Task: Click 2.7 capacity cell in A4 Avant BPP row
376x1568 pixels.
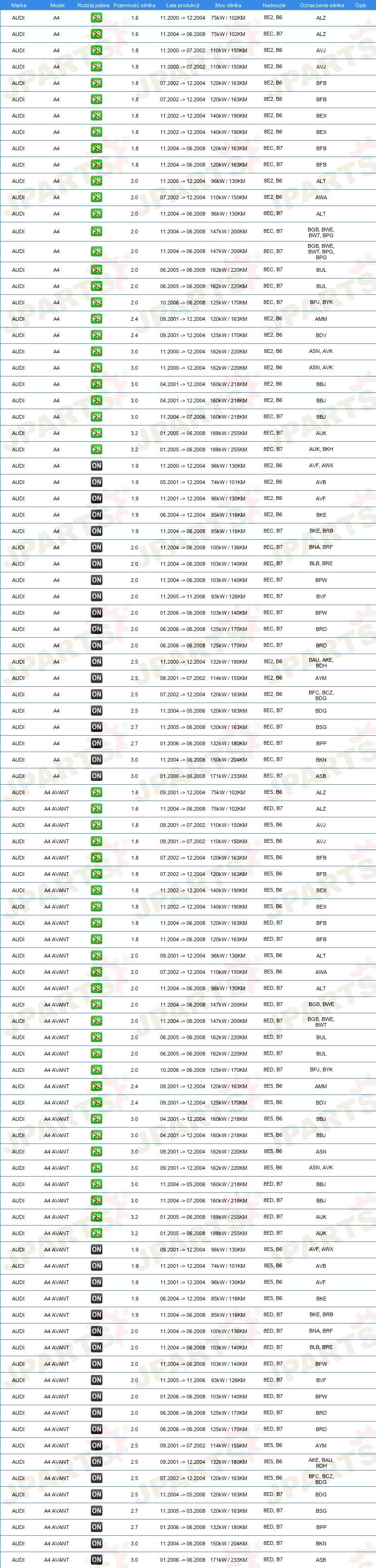Action: tap(134, 1527)
